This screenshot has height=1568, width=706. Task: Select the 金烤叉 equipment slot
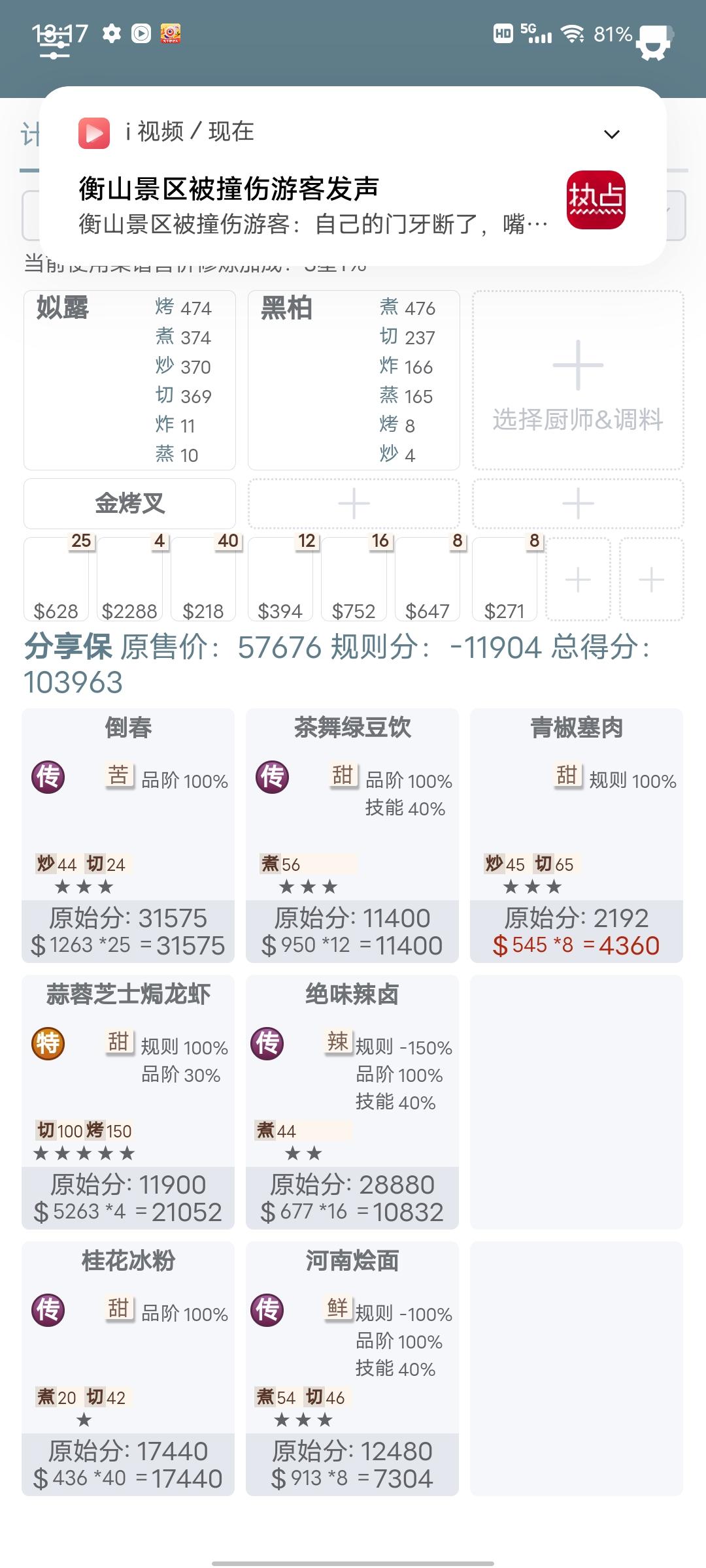129,504
